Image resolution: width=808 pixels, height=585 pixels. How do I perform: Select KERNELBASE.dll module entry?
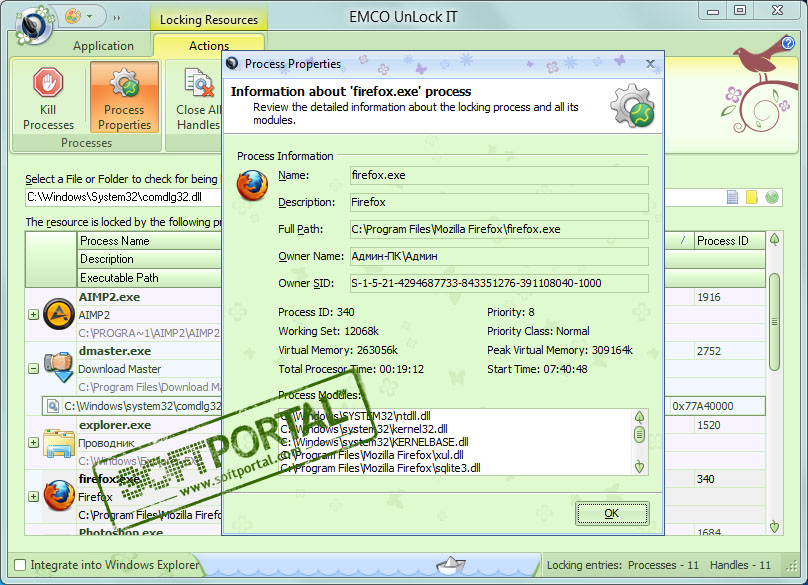375,442
